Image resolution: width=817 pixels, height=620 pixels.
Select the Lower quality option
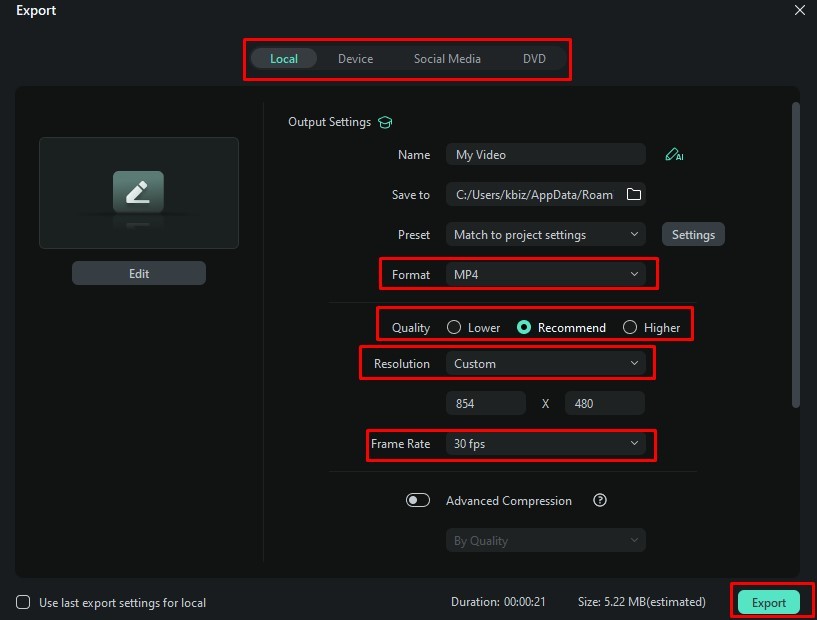[454, 328]
